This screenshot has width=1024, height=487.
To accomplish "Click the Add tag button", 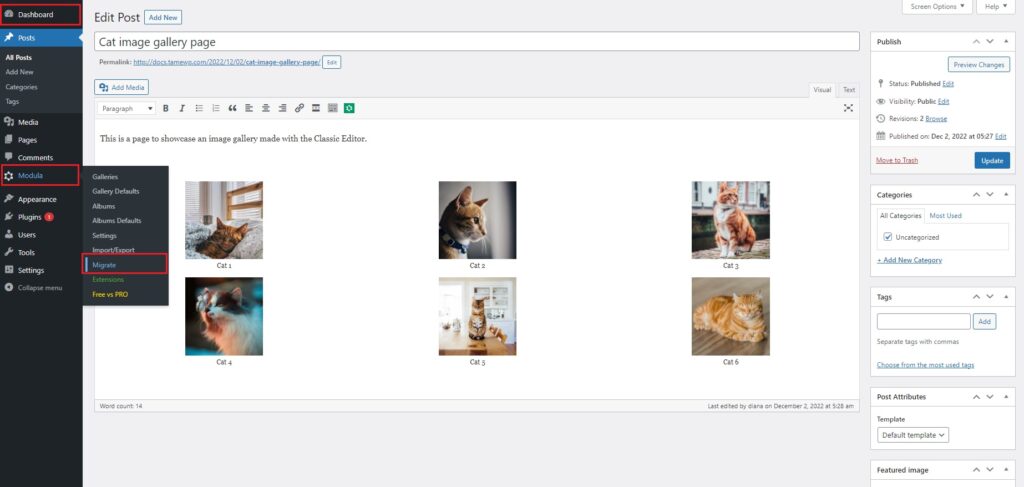I will click(985, 321).
